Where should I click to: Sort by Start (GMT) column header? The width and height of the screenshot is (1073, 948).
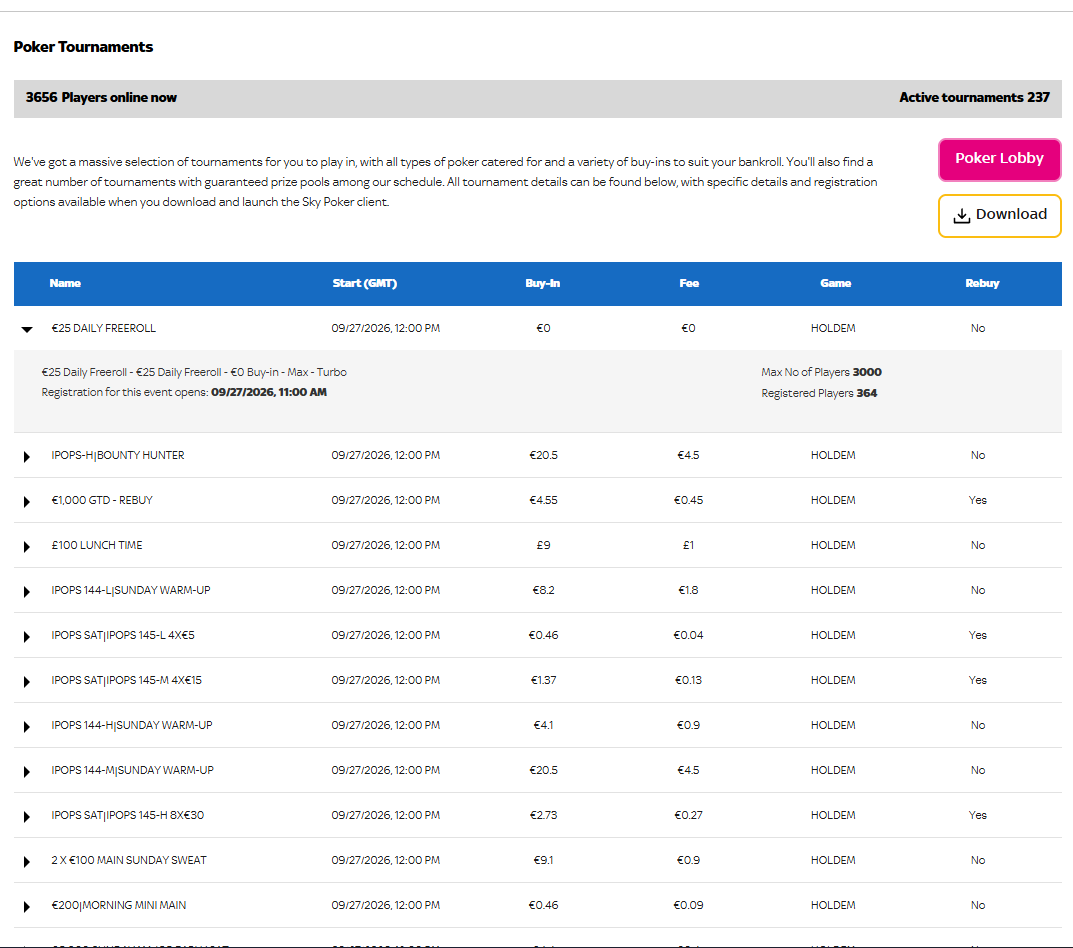[x=365, y=283]
